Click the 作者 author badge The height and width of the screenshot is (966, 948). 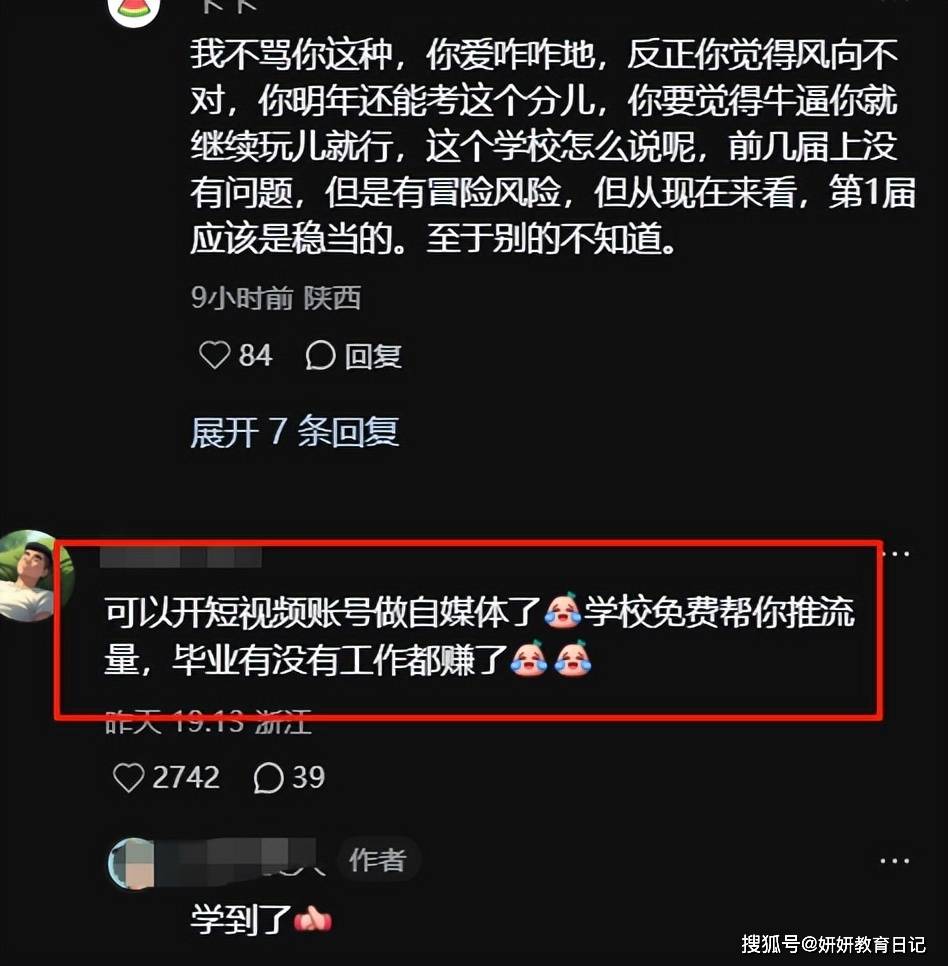[378, 860]
